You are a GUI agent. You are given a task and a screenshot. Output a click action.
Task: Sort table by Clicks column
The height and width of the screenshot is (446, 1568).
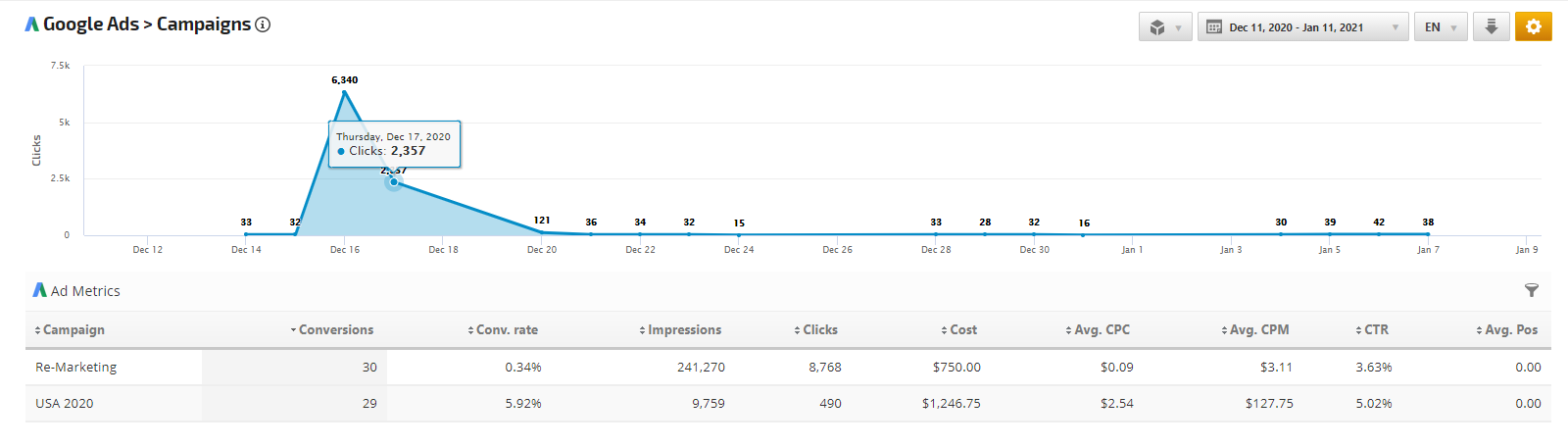pyautogui.click(x=819, y=330)
